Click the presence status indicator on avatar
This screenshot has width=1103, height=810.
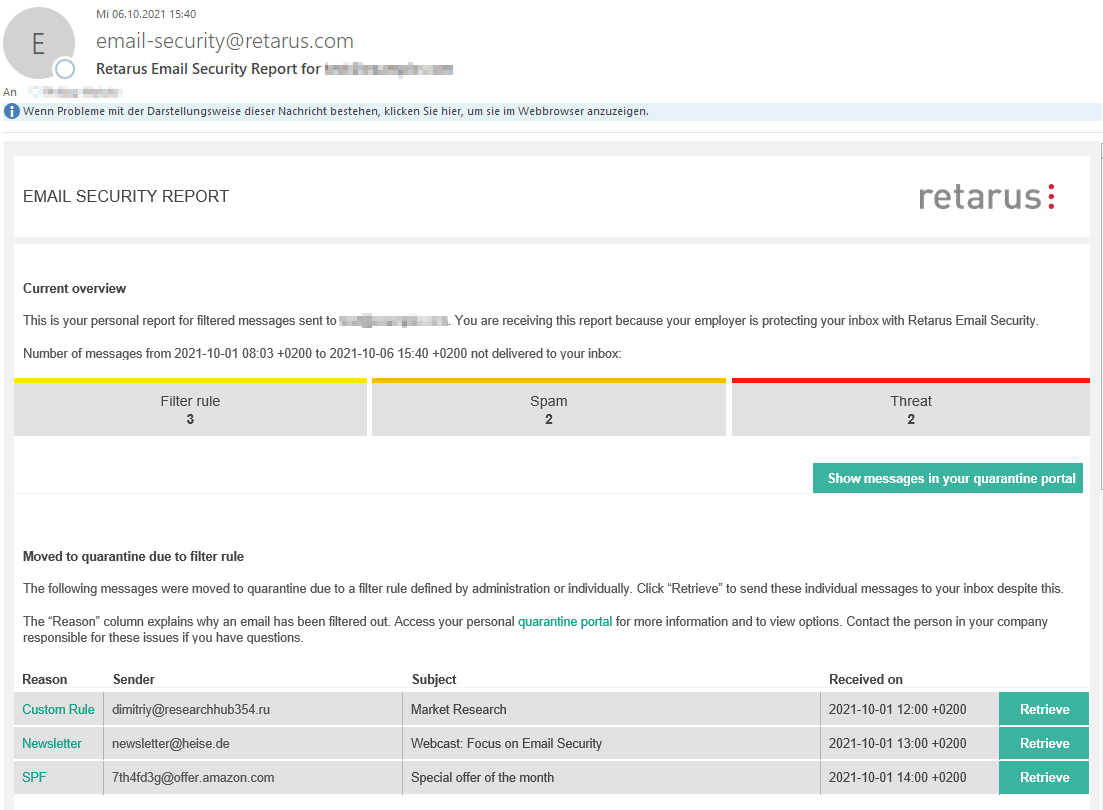pyautogui.click(x=65, y=69)
